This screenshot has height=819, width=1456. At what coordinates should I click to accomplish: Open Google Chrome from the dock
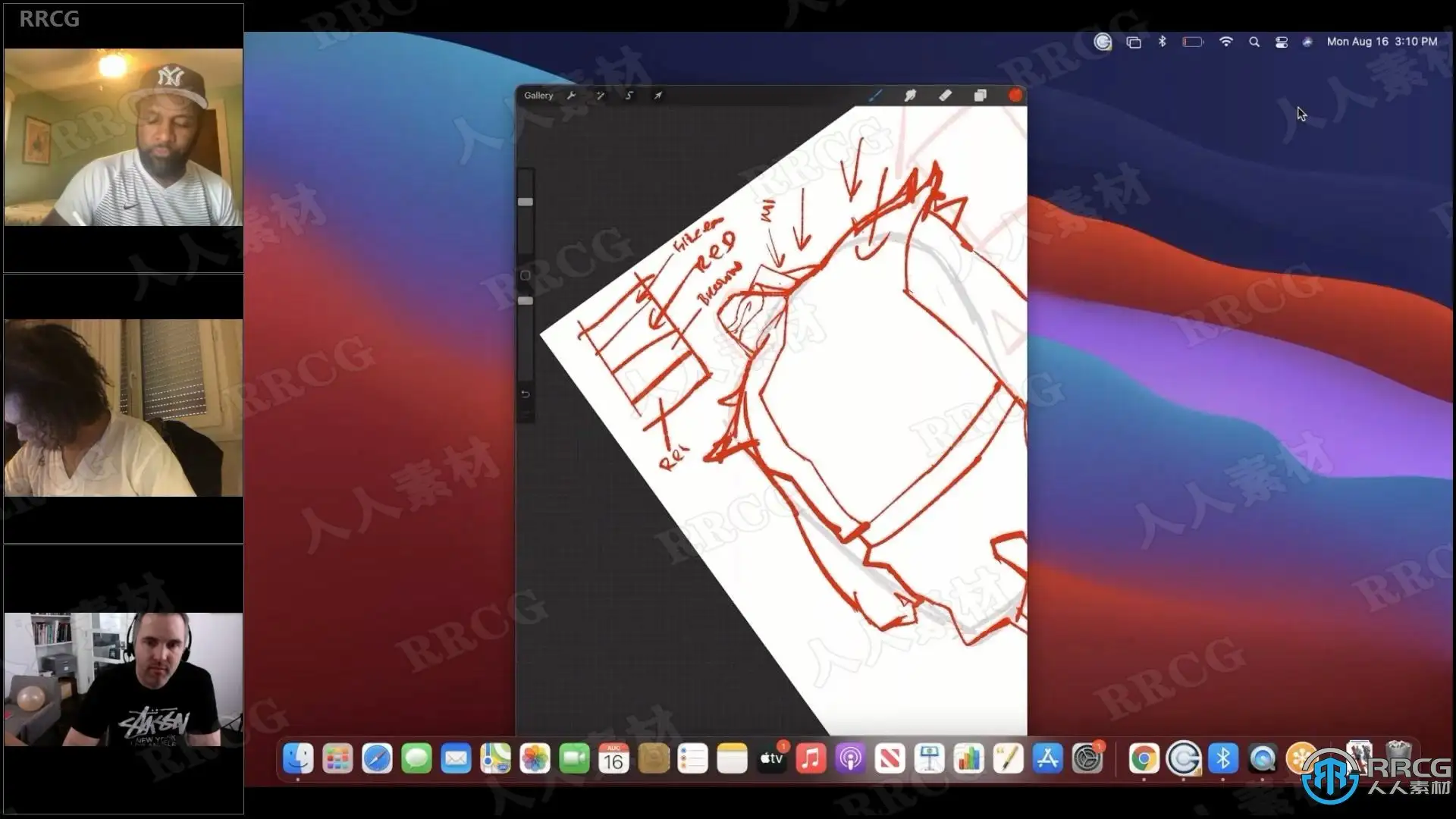click(x=1144, y=759)
